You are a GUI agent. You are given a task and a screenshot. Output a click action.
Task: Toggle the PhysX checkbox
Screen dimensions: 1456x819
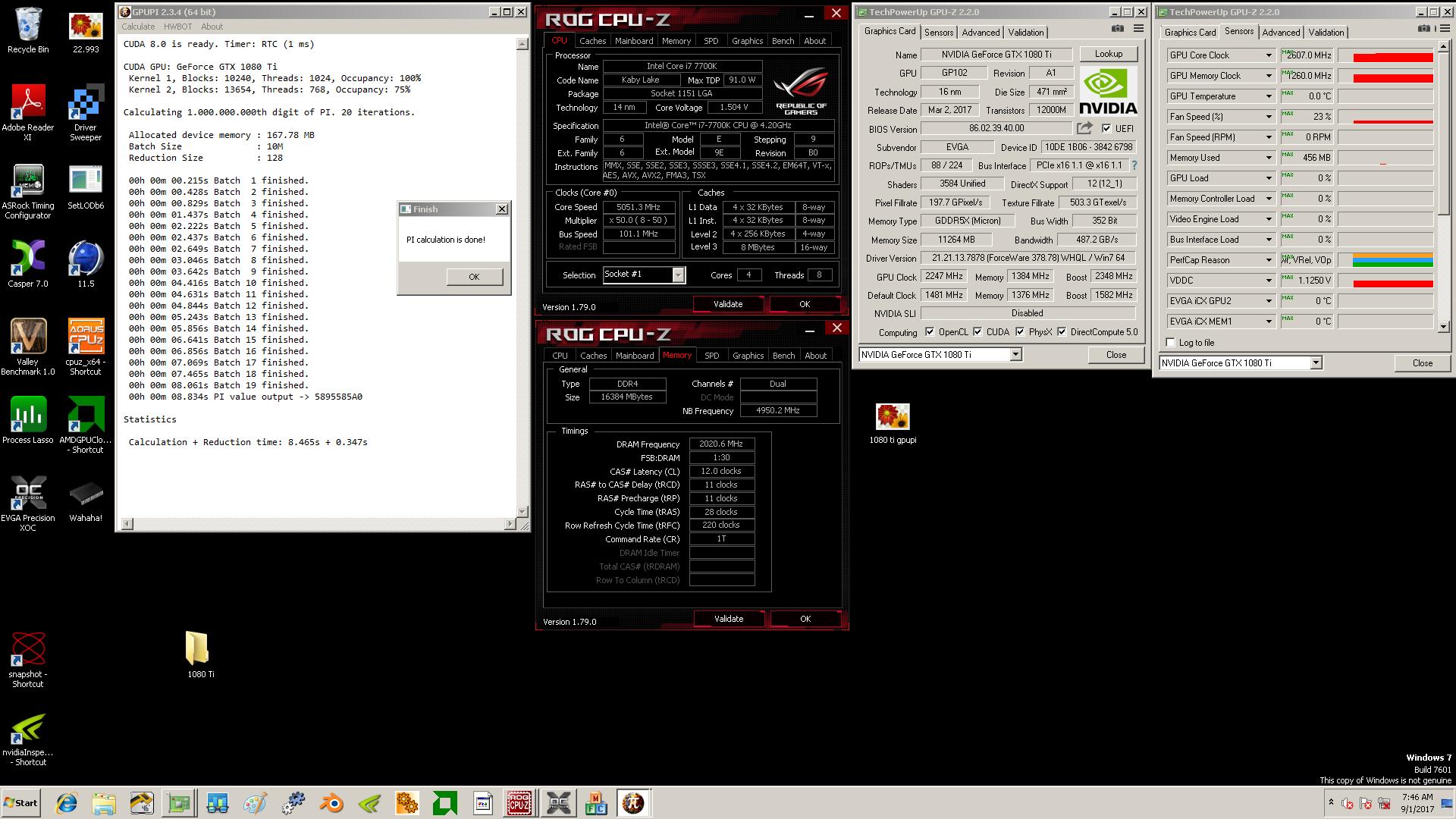pos(1020,332)
